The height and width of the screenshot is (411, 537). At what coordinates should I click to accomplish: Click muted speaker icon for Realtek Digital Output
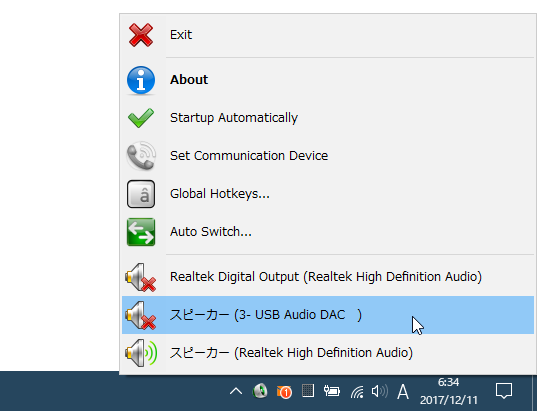click(141, 277)
